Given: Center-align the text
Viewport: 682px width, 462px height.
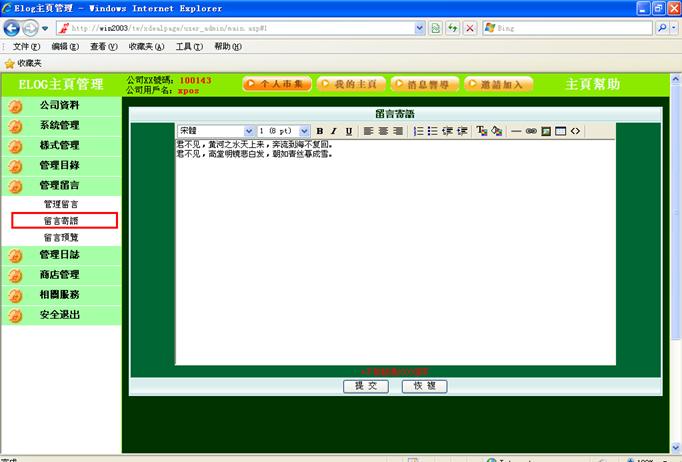Looking at the screenshot, I should (383, 131).
